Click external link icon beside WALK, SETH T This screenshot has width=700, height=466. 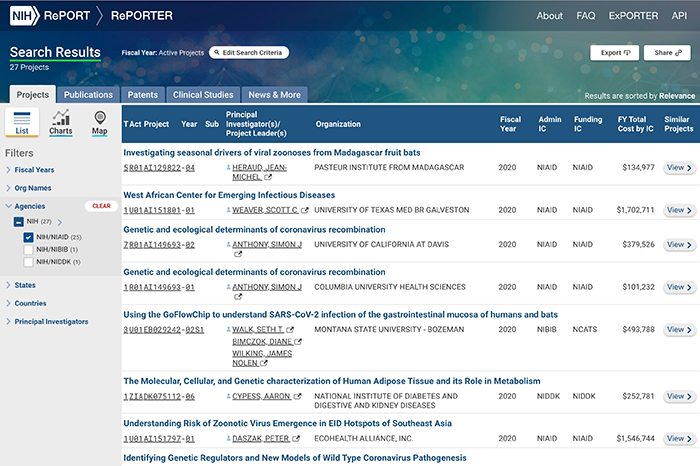290,329
